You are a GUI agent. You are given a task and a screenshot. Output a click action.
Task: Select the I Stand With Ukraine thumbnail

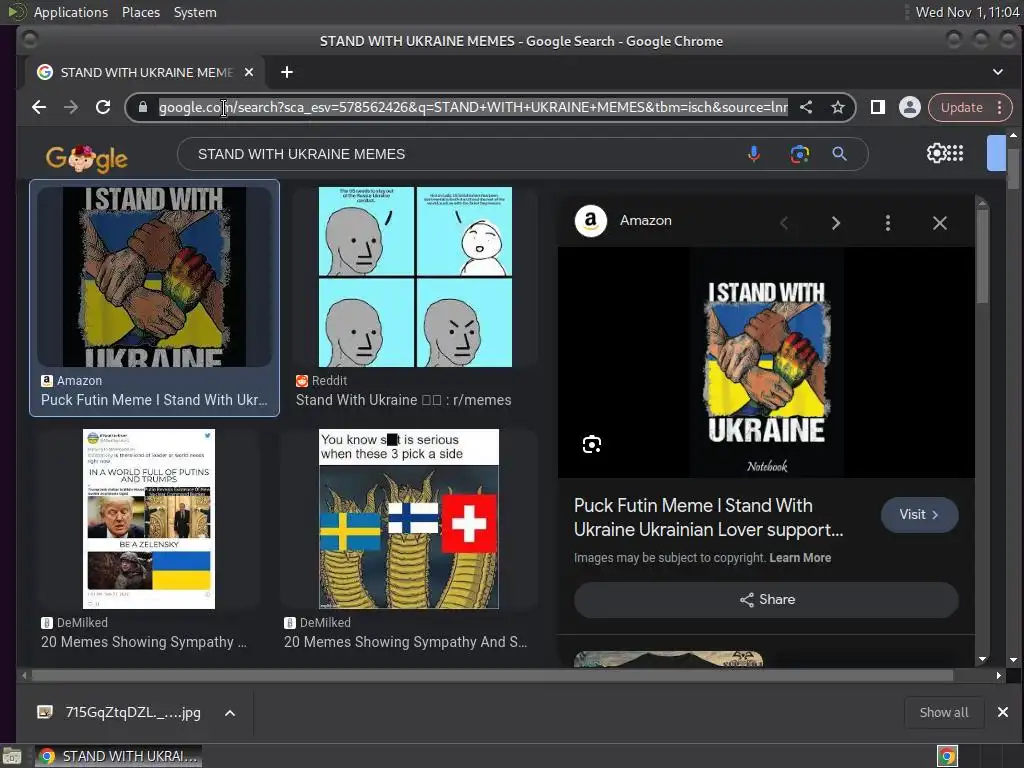[155, 276]
